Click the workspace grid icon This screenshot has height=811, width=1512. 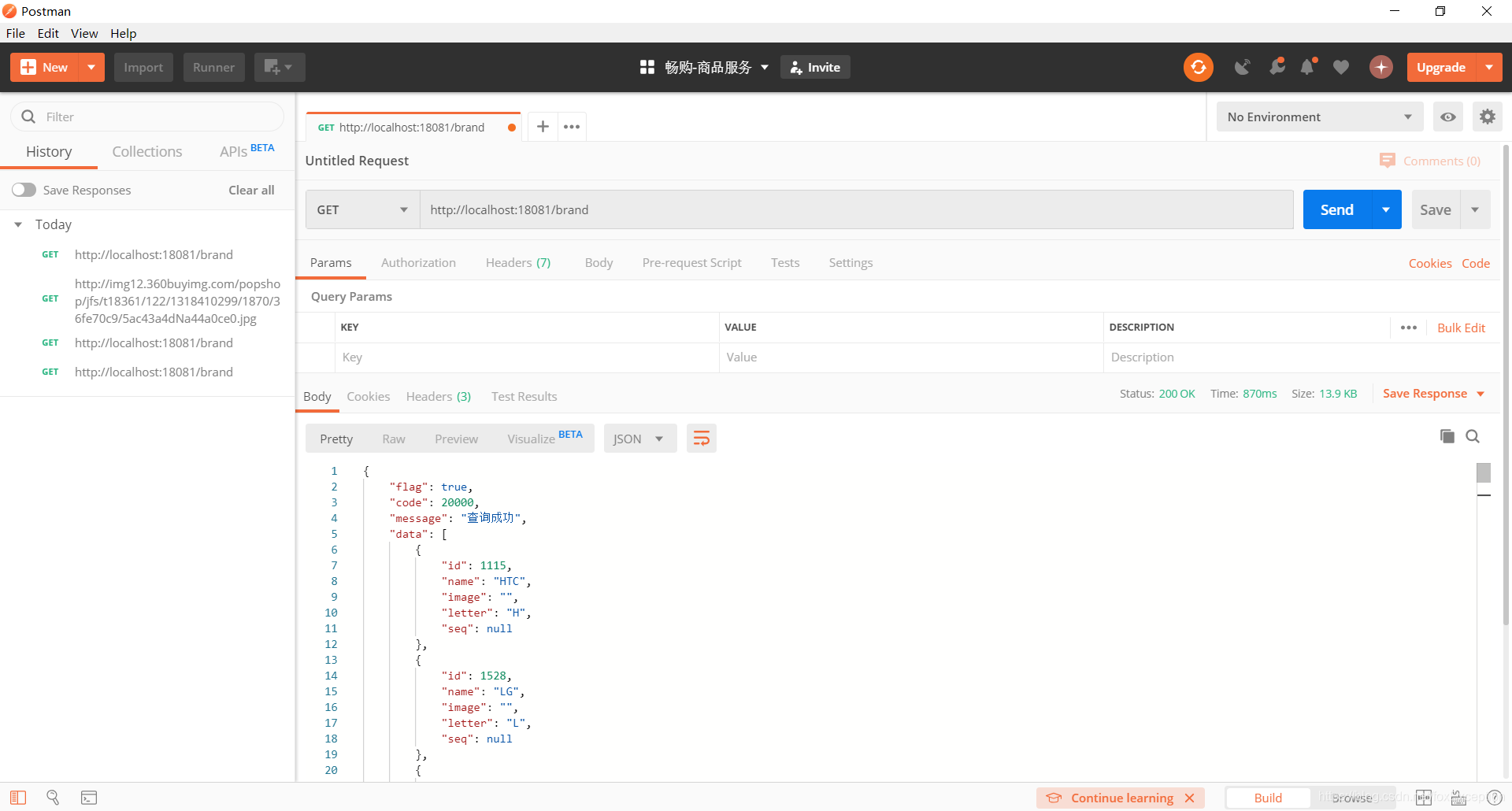tap(647, 67)
